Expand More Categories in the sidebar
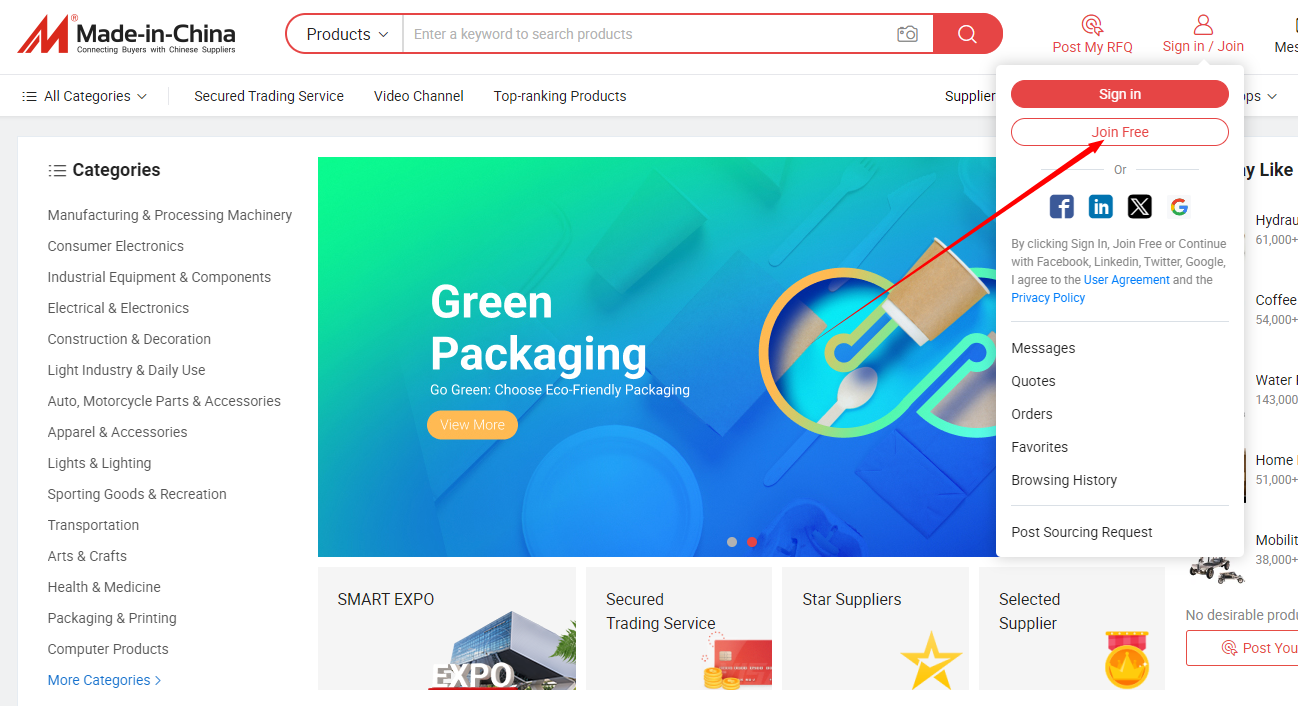This screenshot has height=706, width=1298. (x=104, y=680)
